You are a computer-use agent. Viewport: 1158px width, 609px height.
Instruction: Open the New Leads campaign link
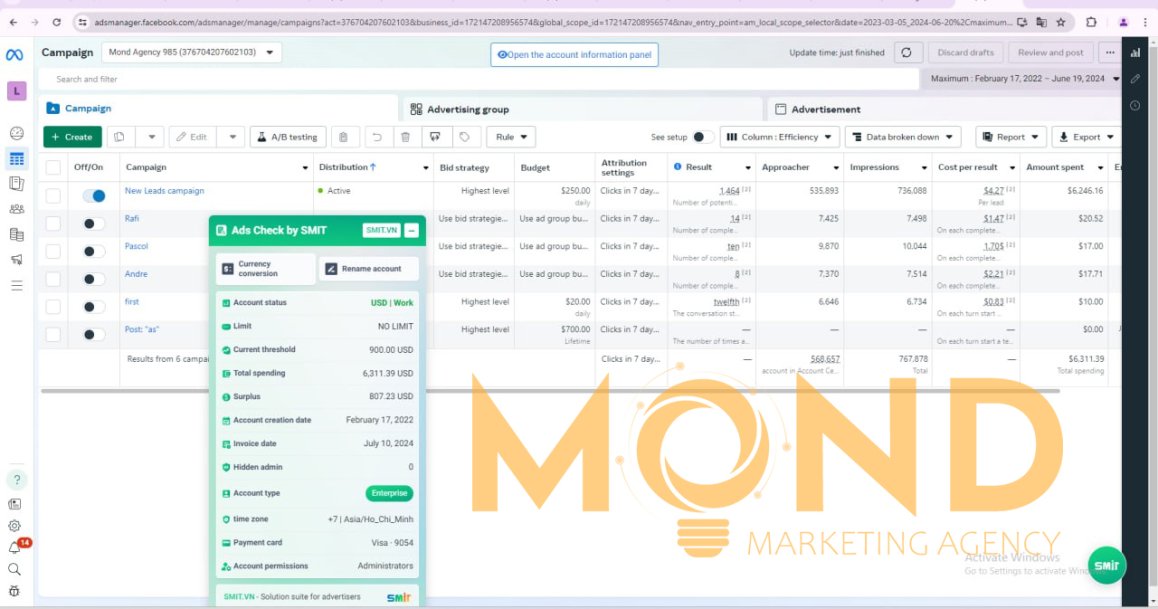coord(164,190)
